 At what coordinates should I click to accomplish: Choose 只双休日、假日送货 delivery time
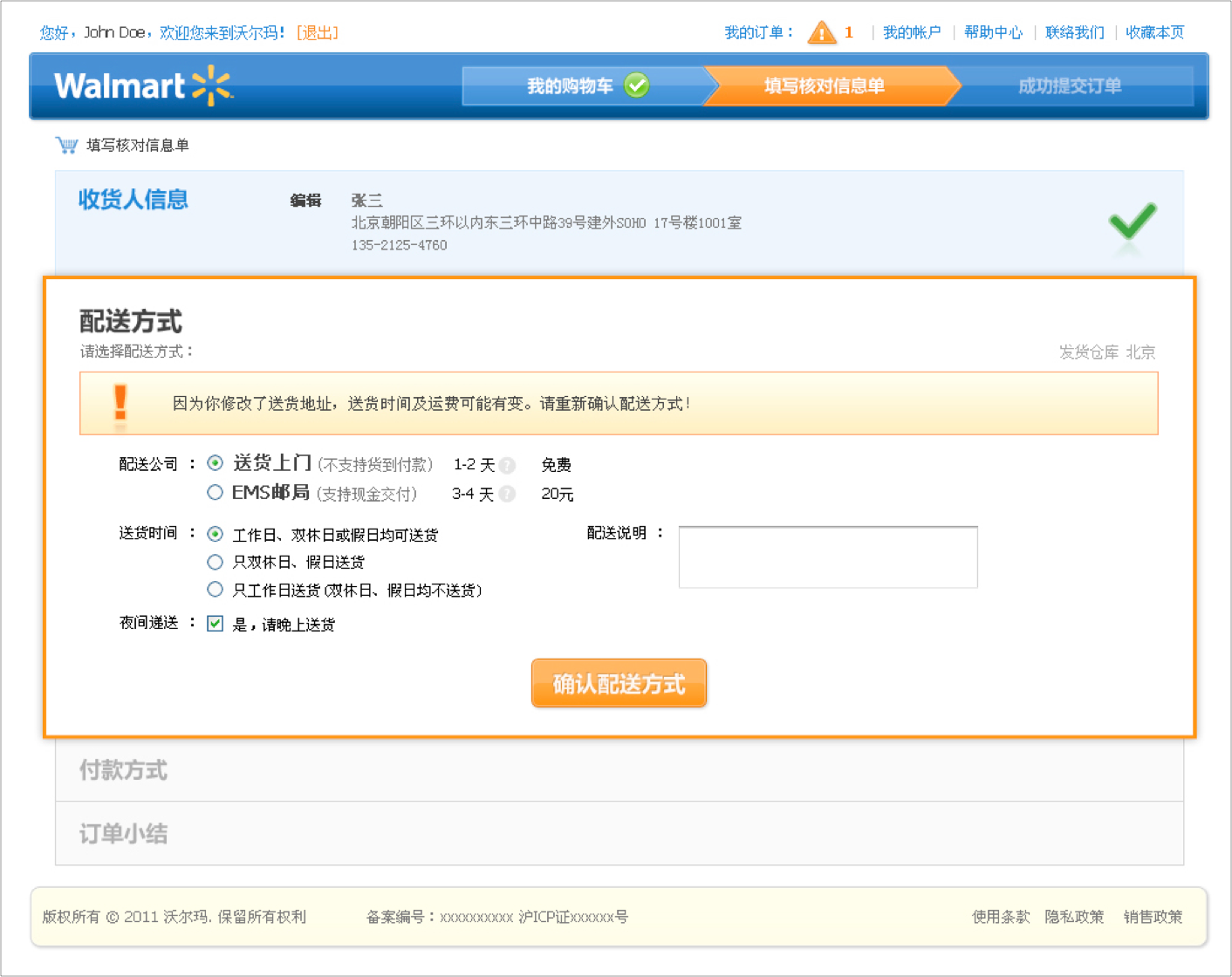pyautogui.click(x=215, y=562)
